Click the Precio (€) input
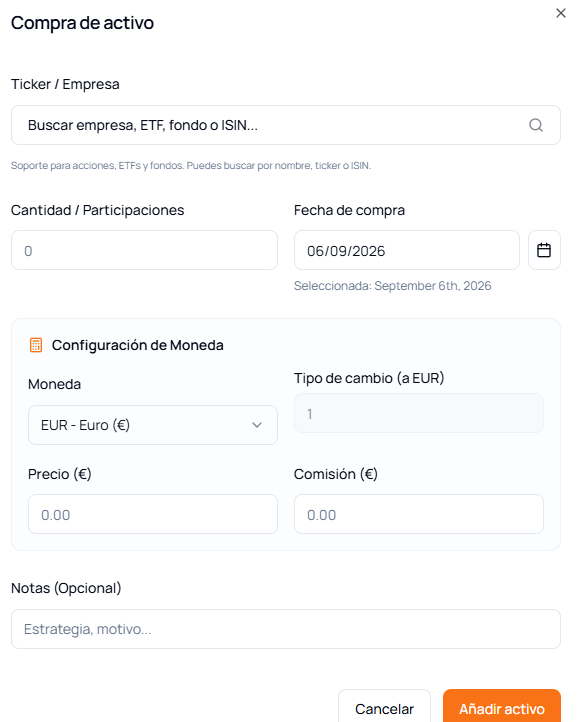The height and width of the screenshot is (722, 577). point(152,514)
